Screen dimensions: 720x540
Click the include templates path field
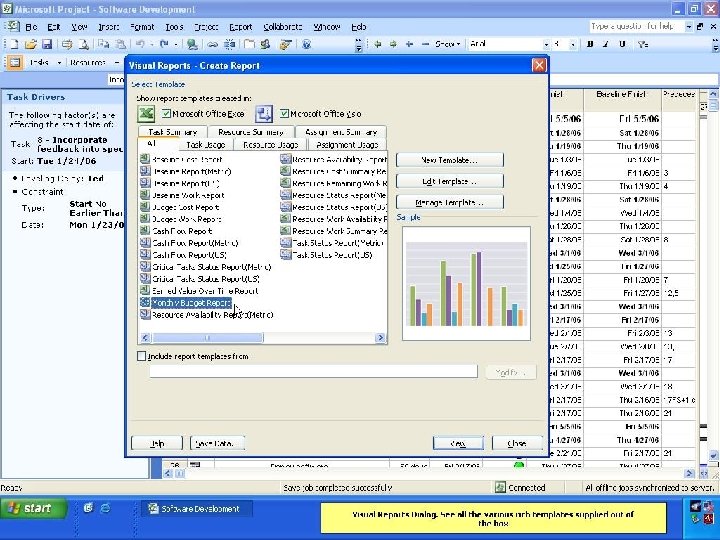click(314, 371)
